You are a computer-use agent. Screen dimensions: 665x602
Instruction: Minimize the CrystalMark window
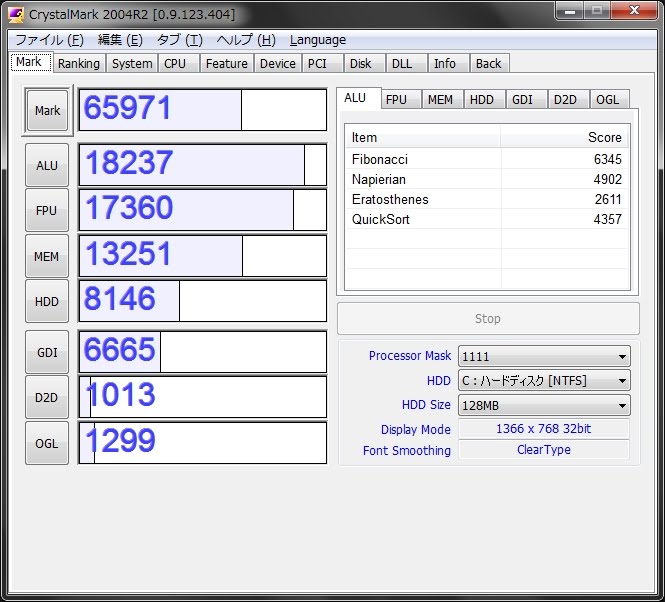(x=570, y=10)
